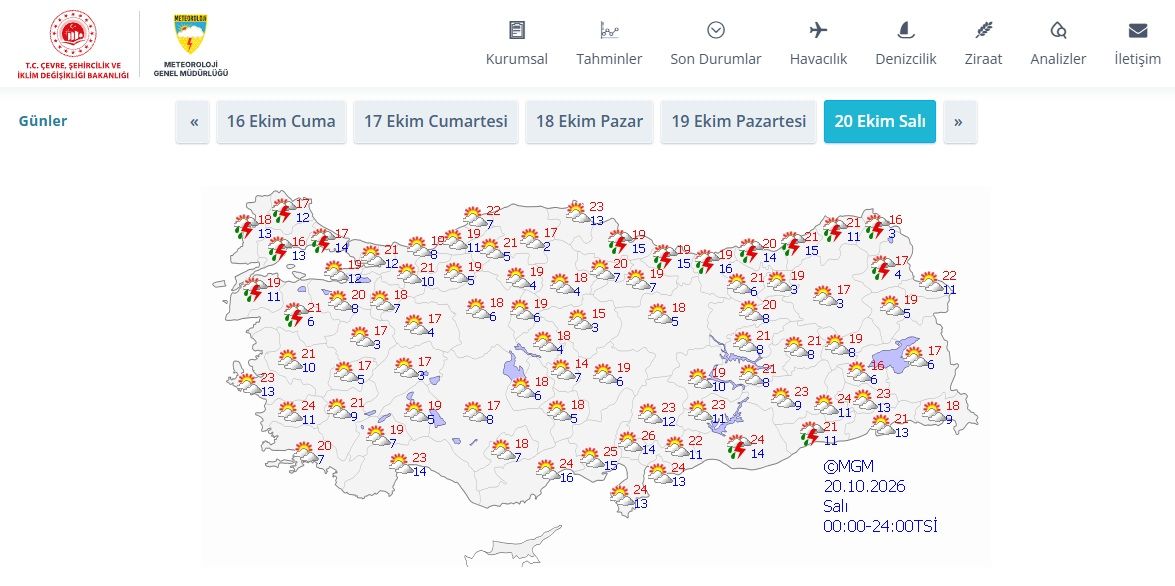This screenshot has height=586, width=1175.
Task: Click partly cloudy icon with 25 and 15
Action: point(591,458)
